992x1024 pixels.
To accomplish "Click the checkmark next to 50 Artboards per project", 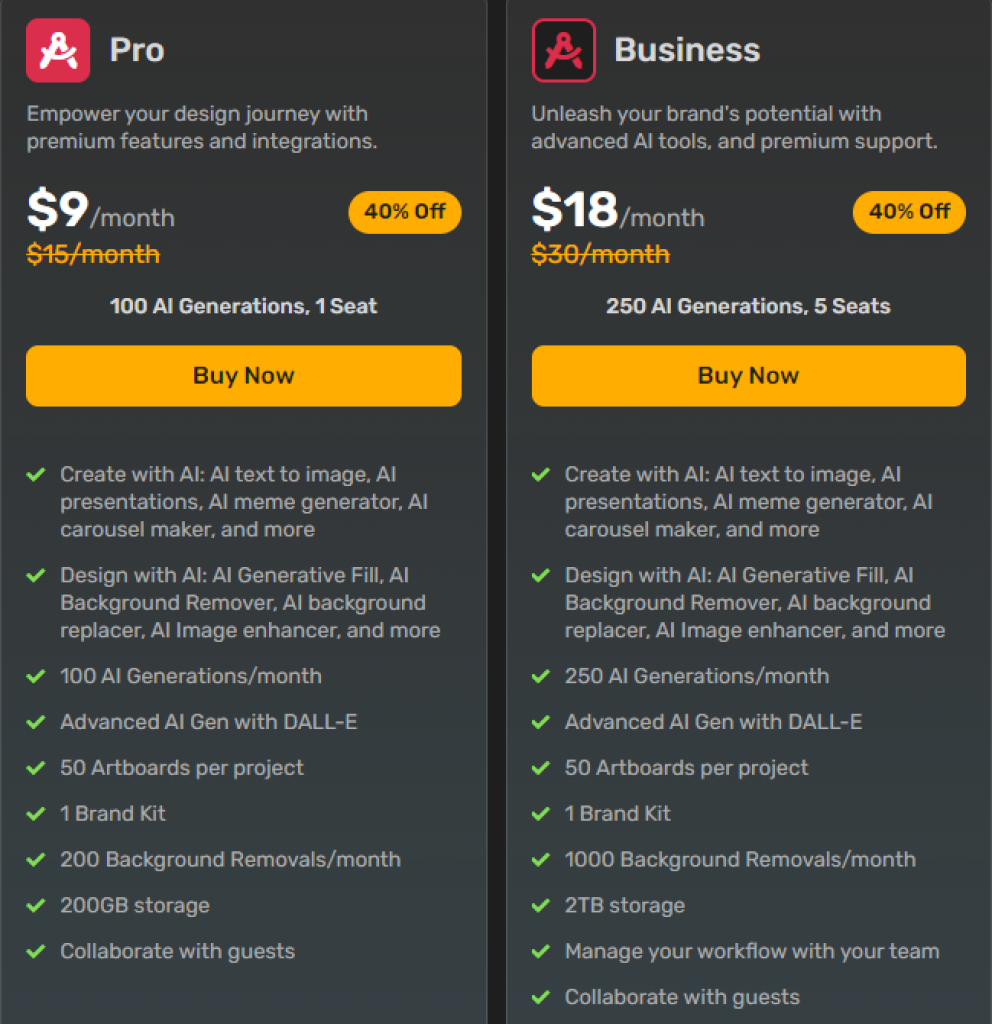I will 38,768.
